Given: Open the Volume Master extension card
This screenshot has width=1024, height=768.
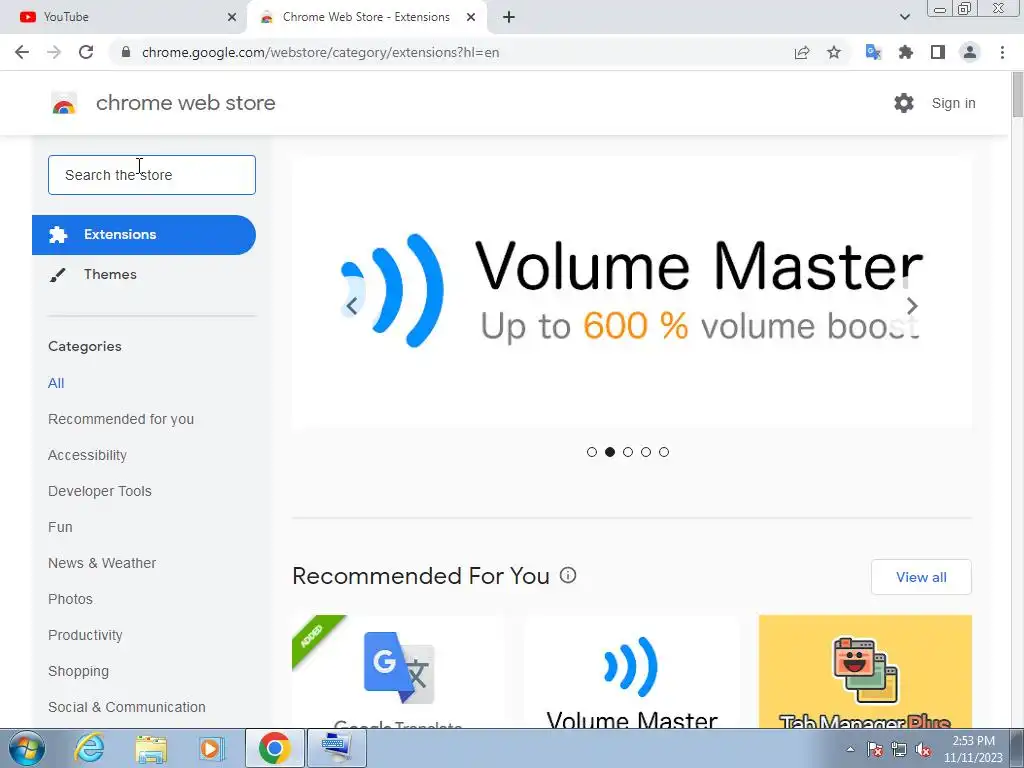Looking at the screenshot, I should (x=632, y=671).
